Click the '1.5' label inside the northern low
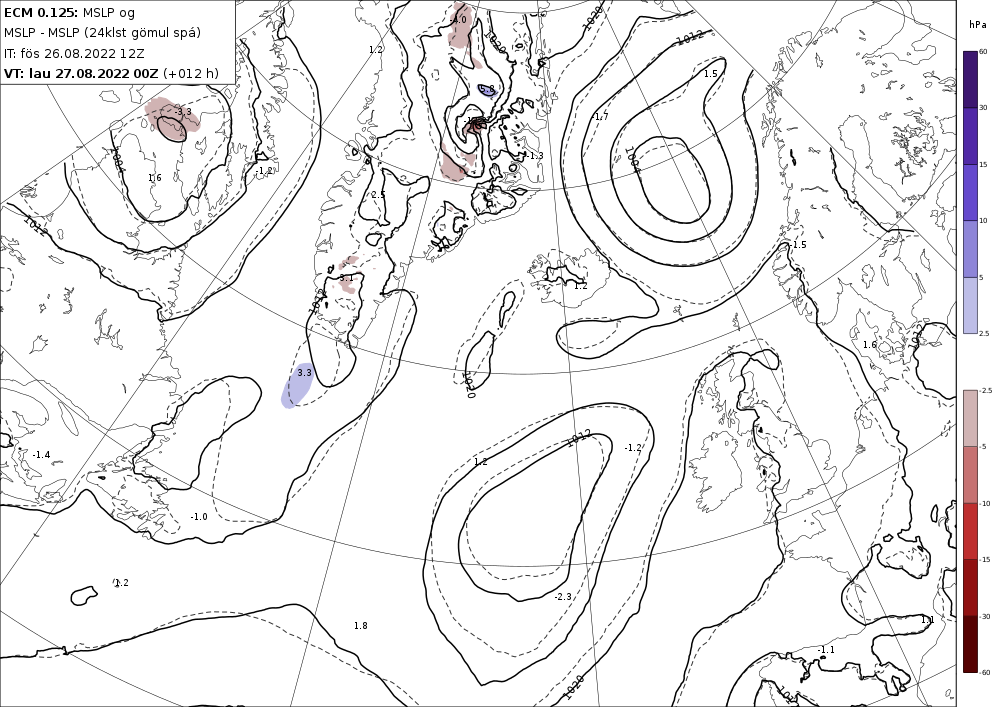Image resolution: width=1000 pixels, height=707 pixels. tap(710, 74)
